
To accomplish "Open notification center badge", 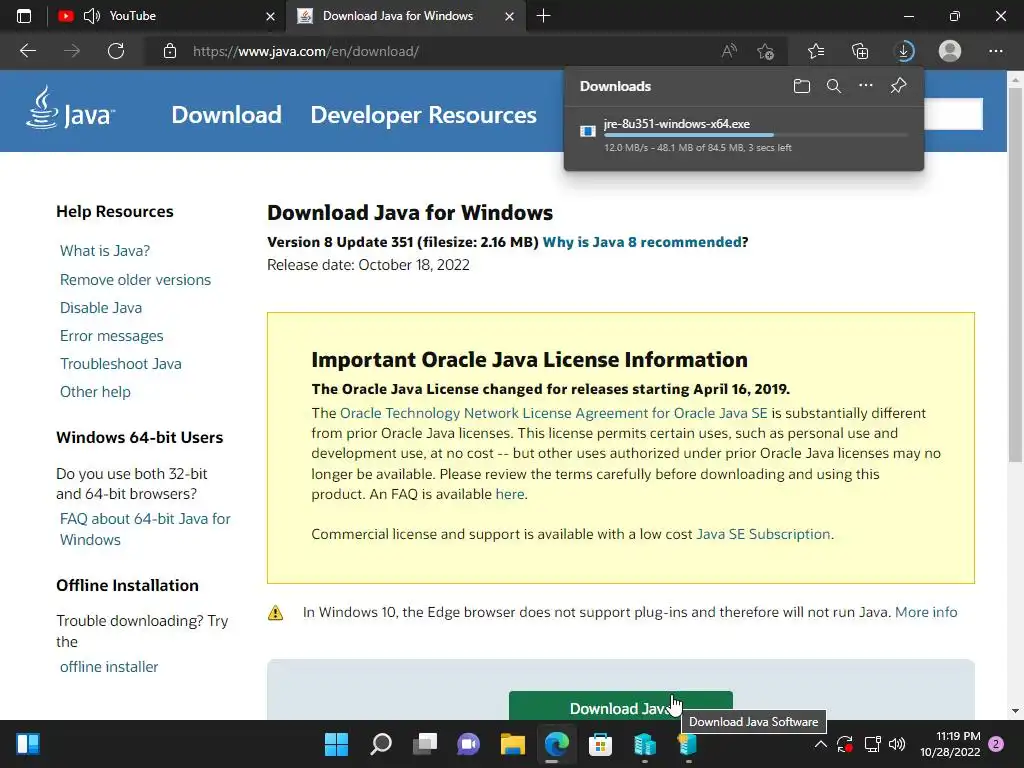I will (996, 744).
